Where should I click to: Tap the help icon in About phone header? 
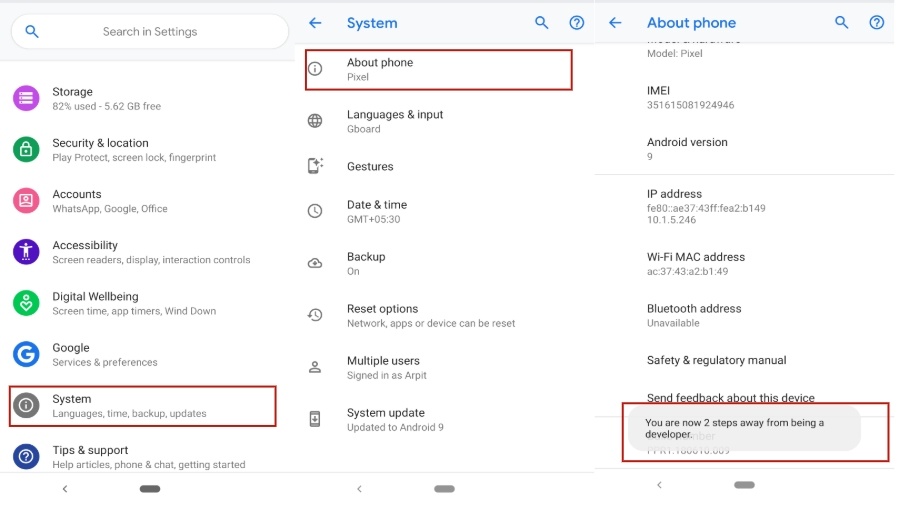tap(876, 23)
